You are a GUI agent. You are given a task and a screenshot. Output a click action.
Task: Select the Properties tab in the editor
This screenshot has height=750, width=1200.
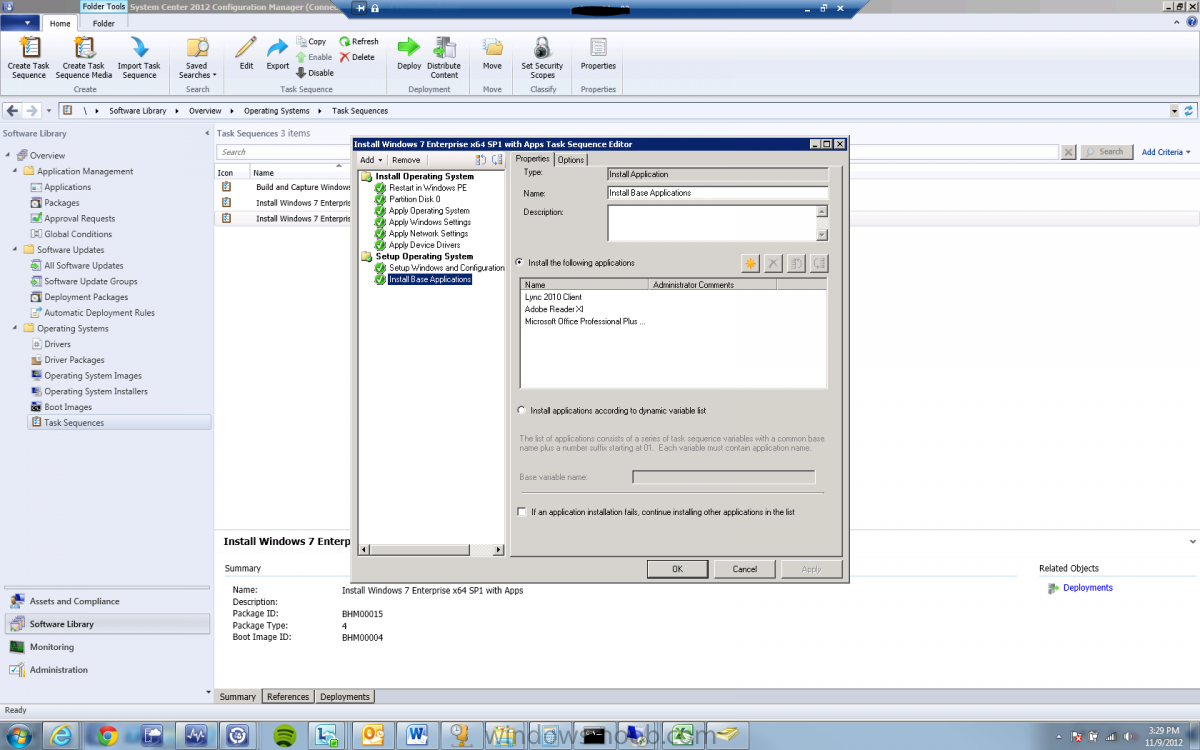(532, 159)
